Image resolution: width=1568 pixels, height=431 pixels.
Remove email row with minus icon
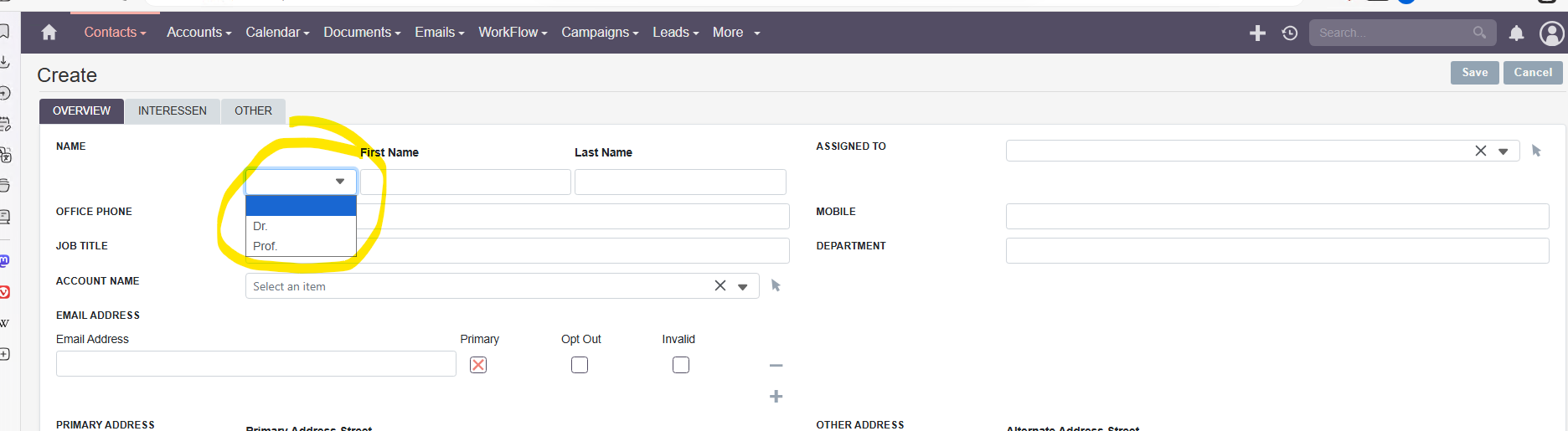(x=776, y=366)
